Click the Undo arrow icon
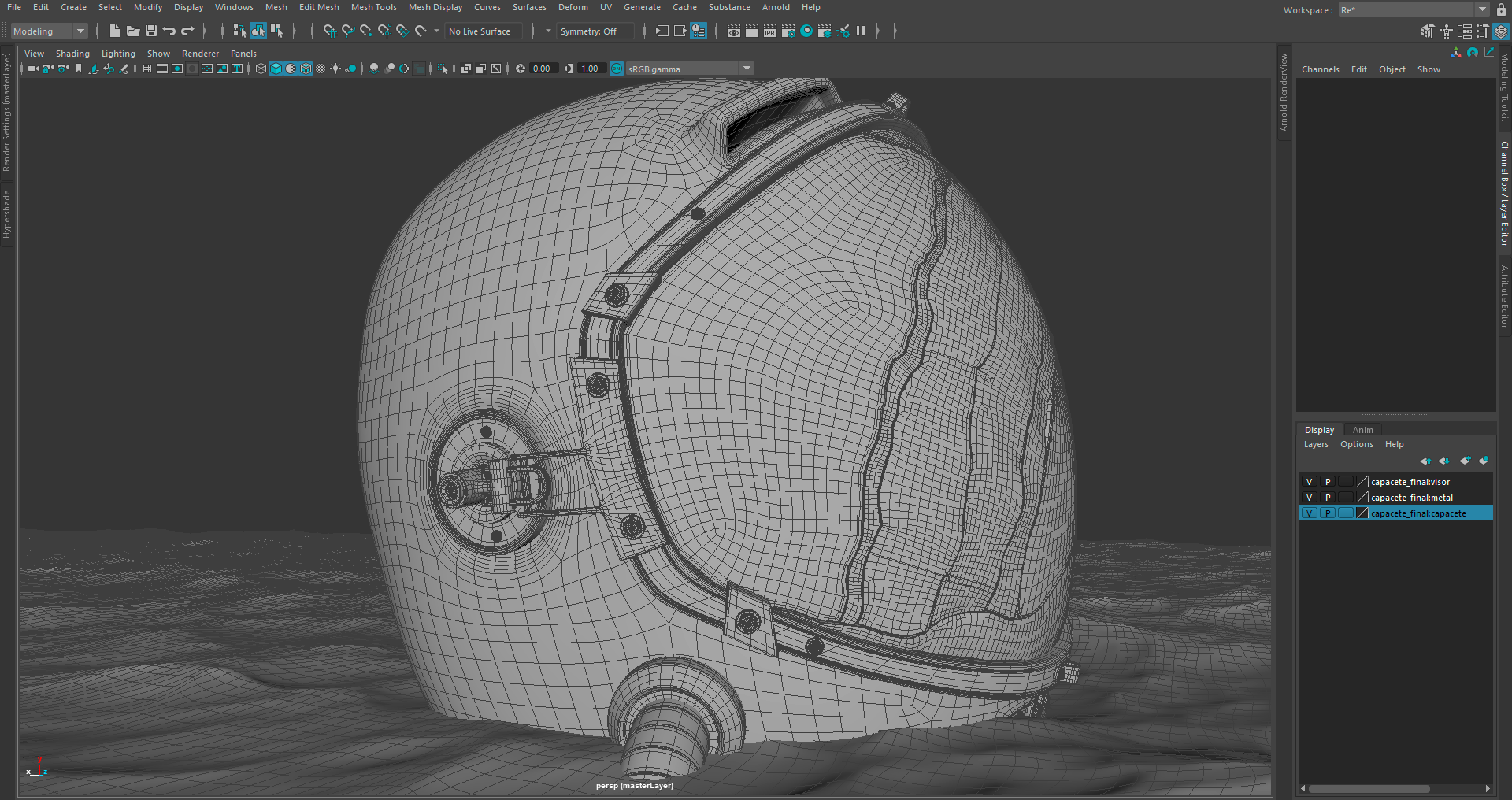This screenshot has width=1512, height=800. (x=169, y=31)
